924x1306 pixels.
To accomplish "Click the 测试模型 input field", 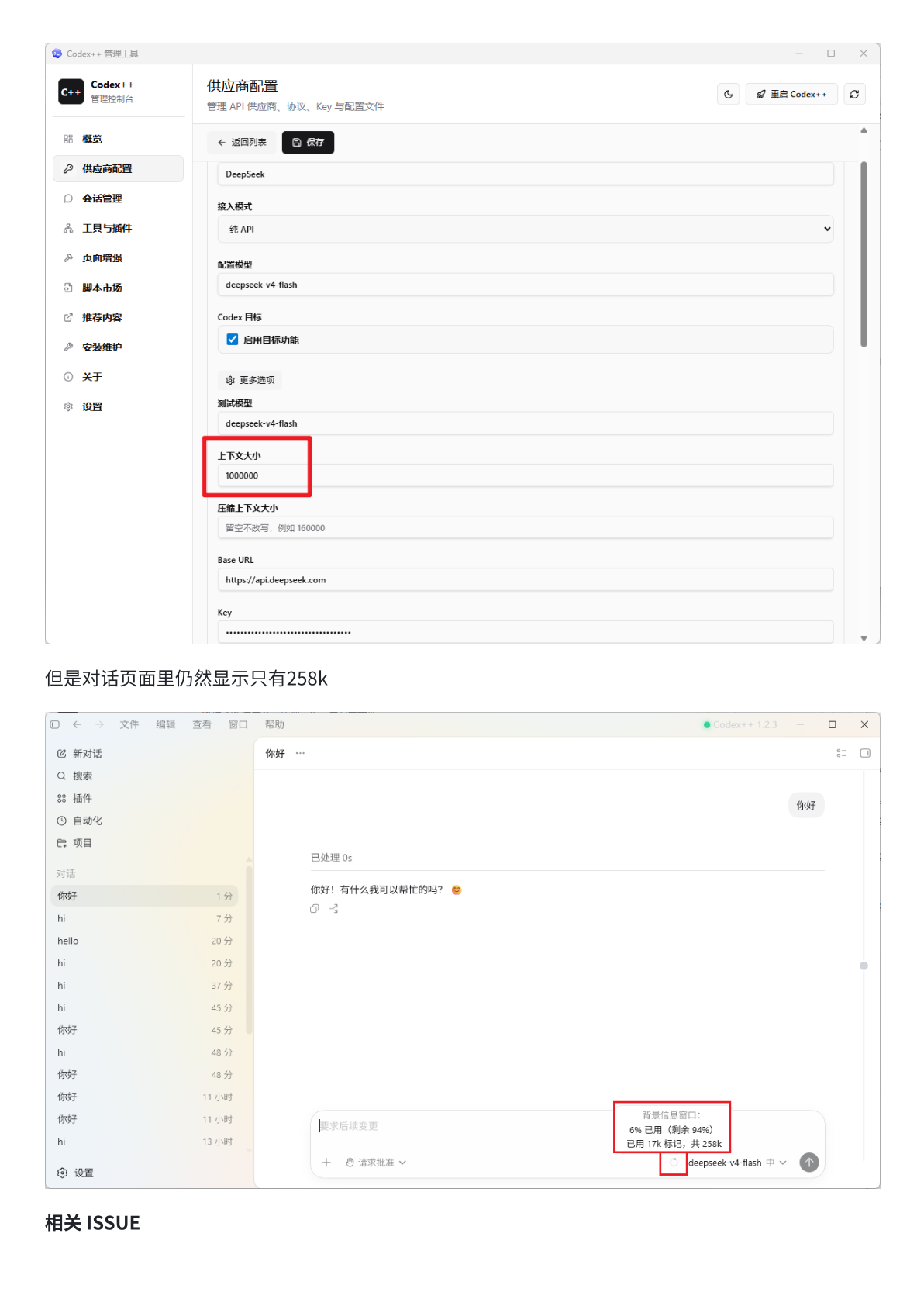I will coord(526,423).
